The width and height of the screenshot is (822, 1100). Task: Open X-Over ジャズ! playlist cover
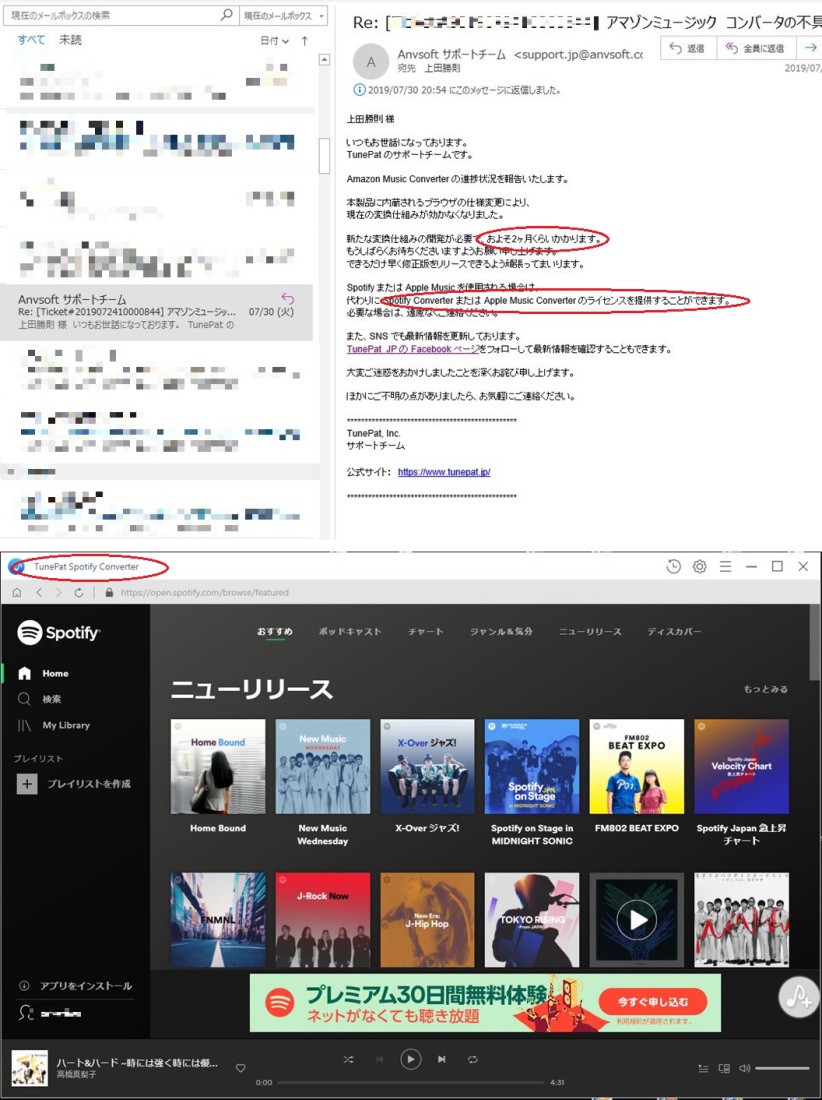[x=427, y=766]
